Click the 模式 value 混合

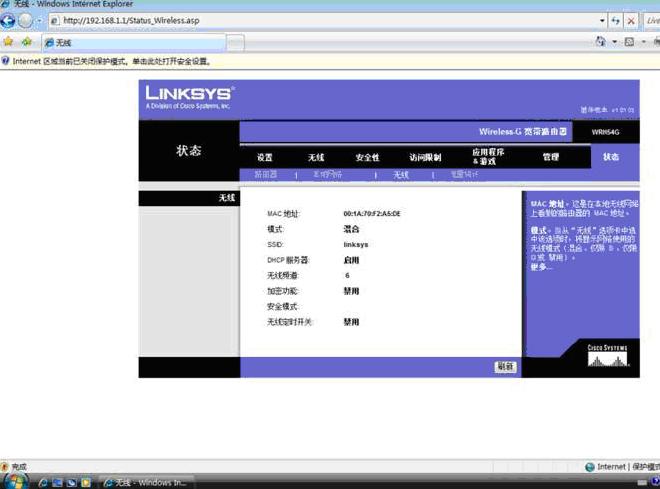pyautogui.click(x=351, y=229)
